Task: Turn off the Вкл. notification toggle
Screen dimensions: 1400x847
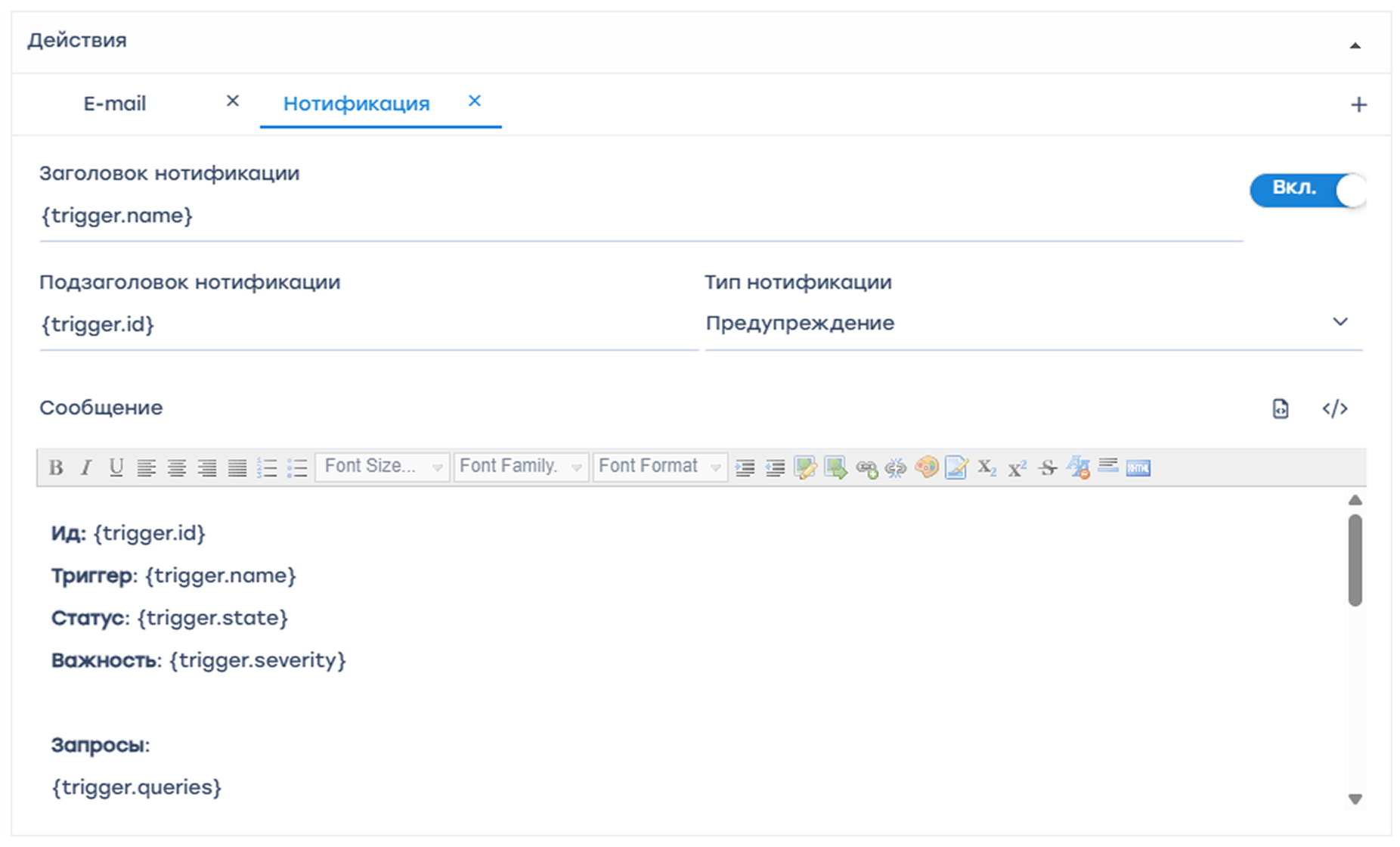Action: [1307, 190]
